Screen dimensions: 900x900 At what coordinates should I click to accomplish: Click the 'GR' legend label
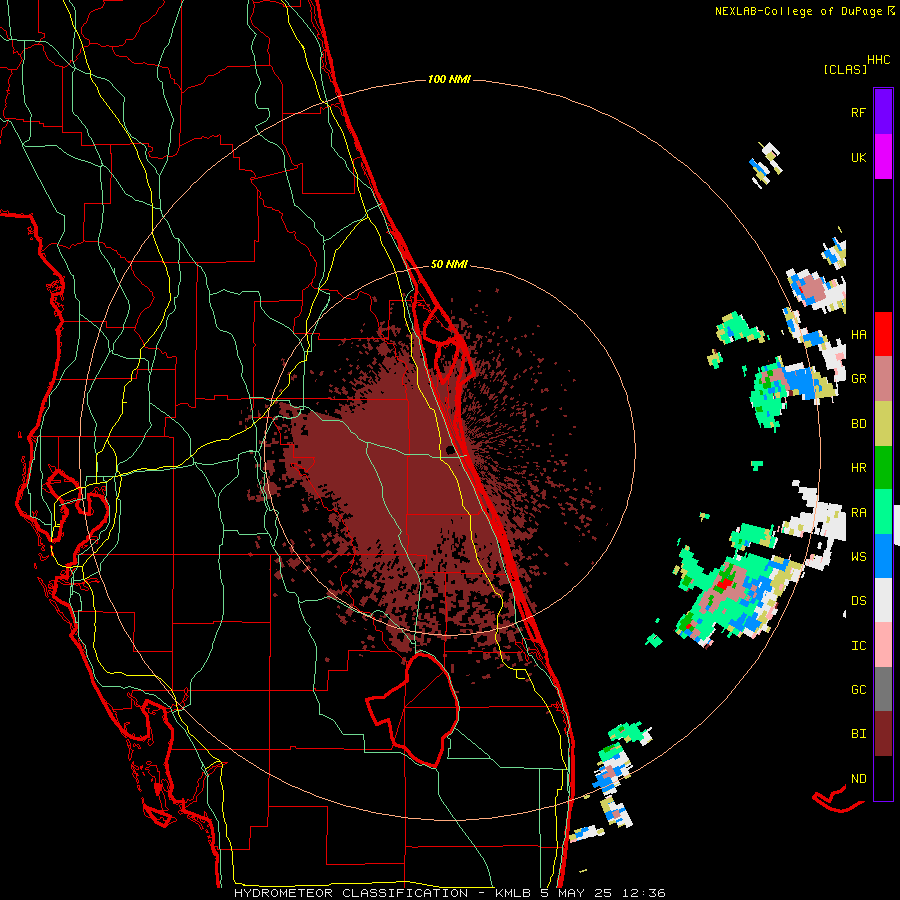point(858,379)
